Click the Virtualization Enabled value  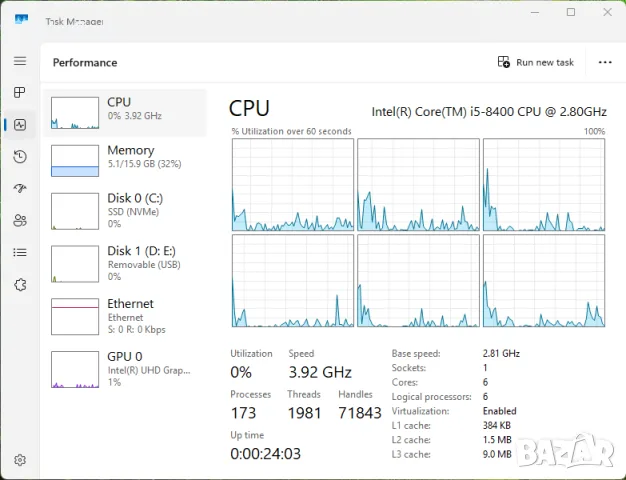(x=499, y=411)
